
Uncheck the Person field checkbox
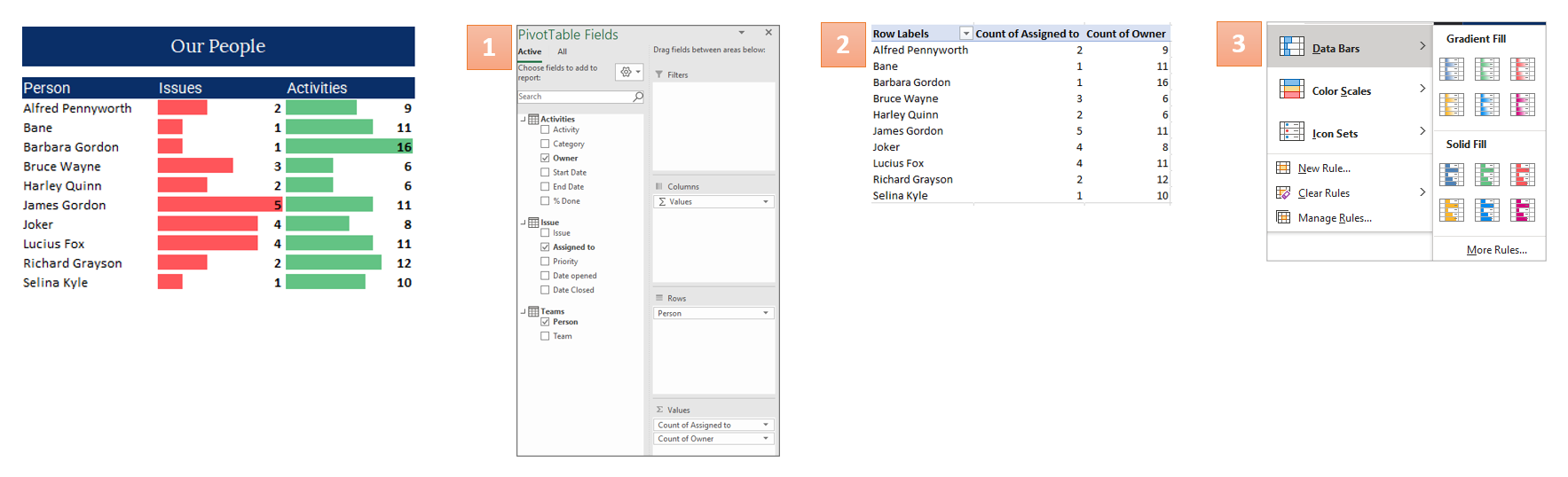click(x=545, y=322)
